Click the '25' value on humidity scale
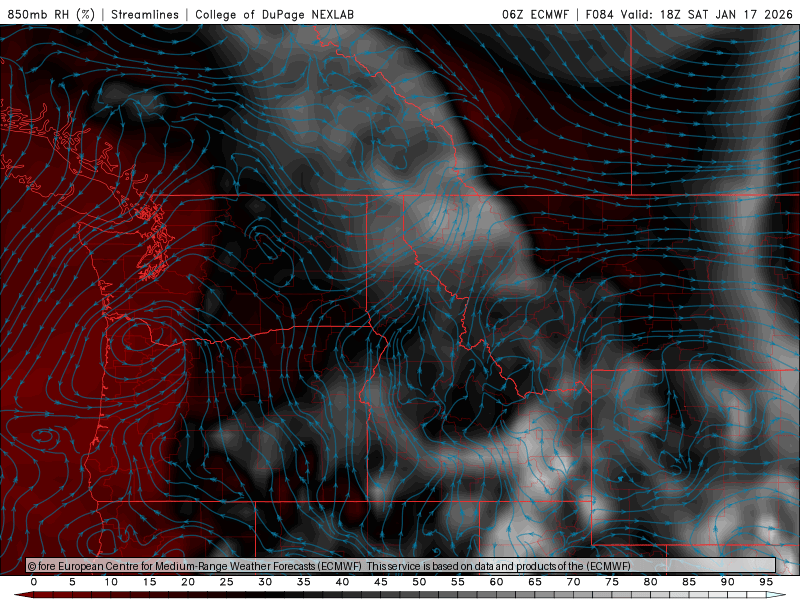800x600 pixels. tap(227, 582)
